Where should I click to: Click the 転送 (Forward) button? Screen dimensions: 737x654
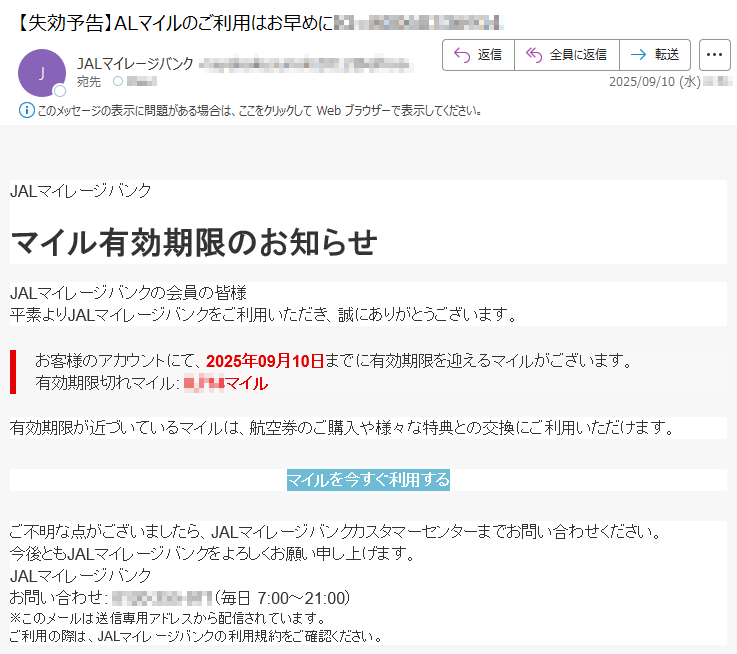[x=655, y=55]
